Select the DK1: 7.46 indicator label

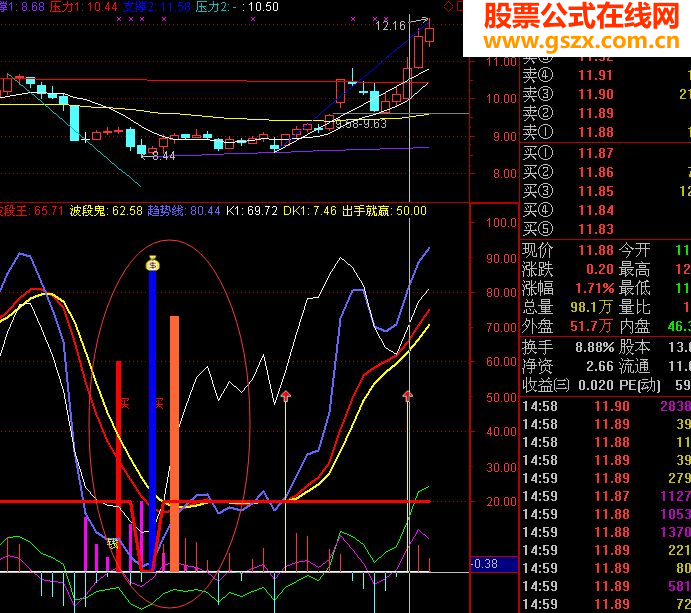click(310, 211)
